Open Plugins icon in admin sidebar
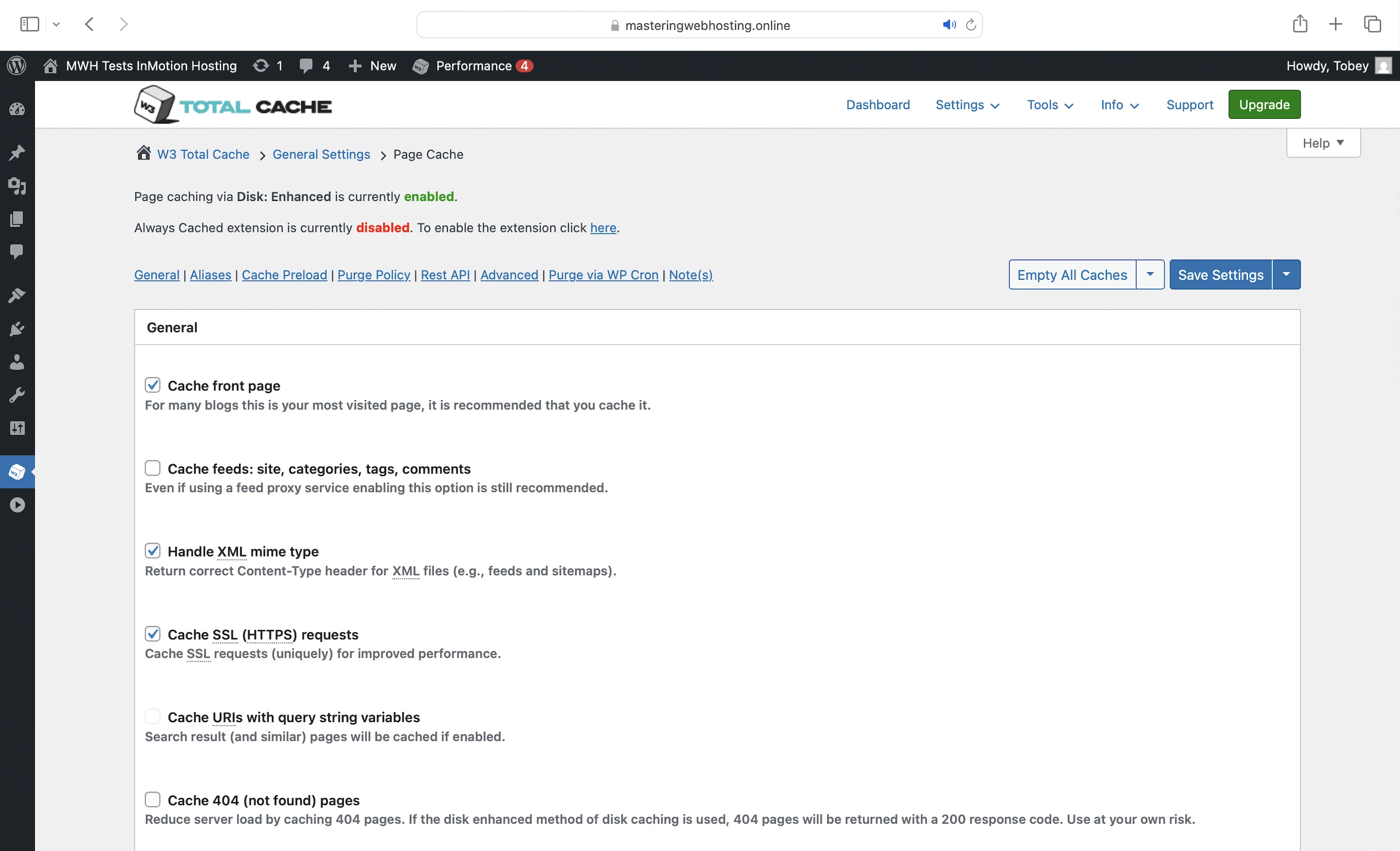This screenshot has width=1400, height=851. coord(17,329)
